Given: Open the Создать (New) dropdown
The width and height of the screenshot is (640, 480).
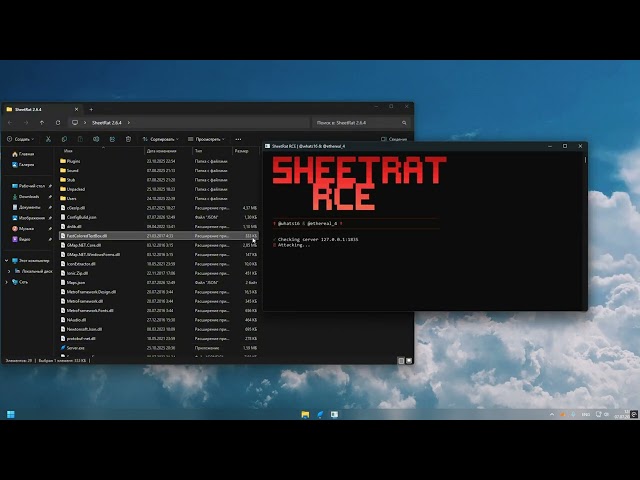Looking at the screenshot, I should (x=20, y=139).
